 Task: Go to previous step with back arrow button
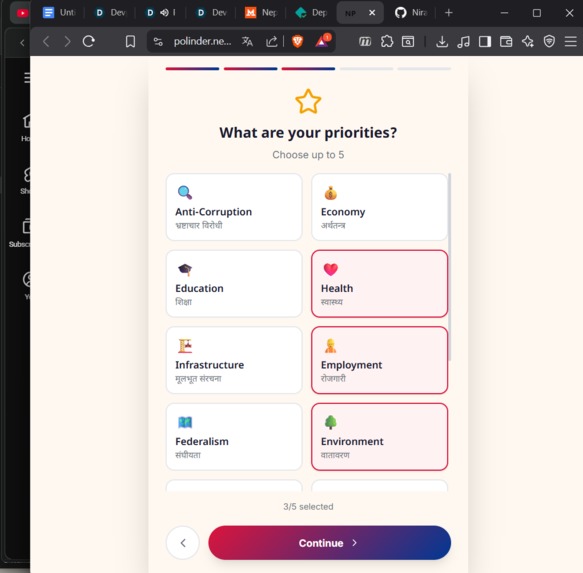tap(183, 543)
